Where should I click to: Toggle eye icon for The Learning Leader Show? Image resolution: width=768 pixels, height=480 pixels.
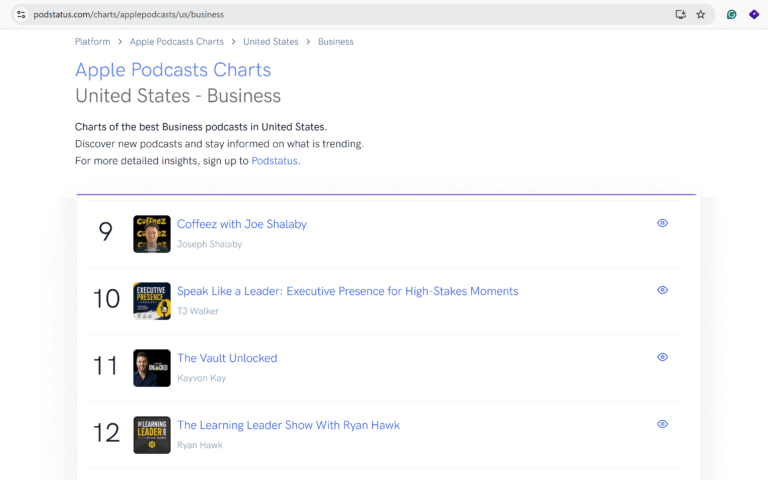pos(662,425)
